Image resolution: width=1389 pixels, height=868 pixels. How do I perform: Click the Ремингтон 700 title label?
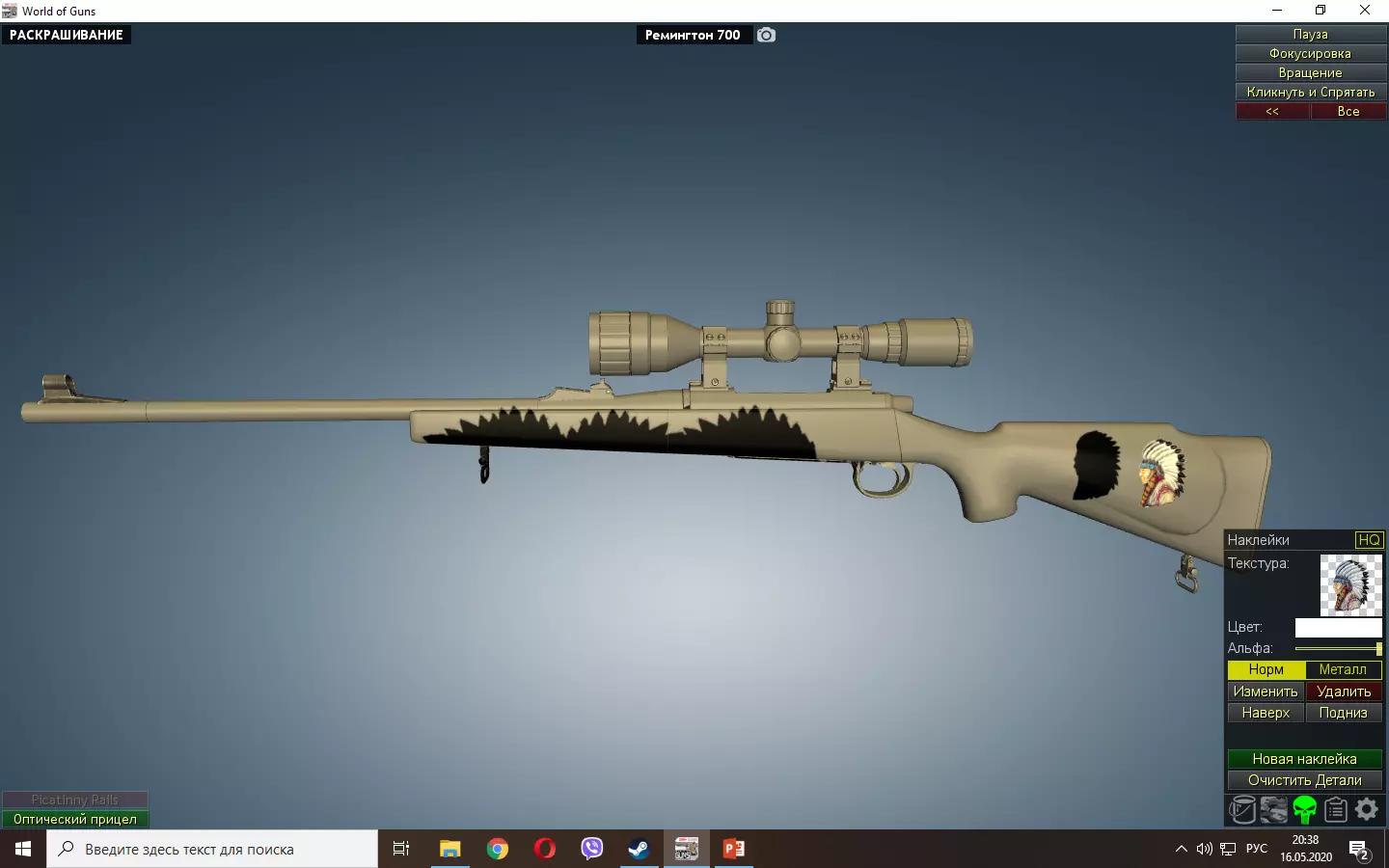point(693,35)
